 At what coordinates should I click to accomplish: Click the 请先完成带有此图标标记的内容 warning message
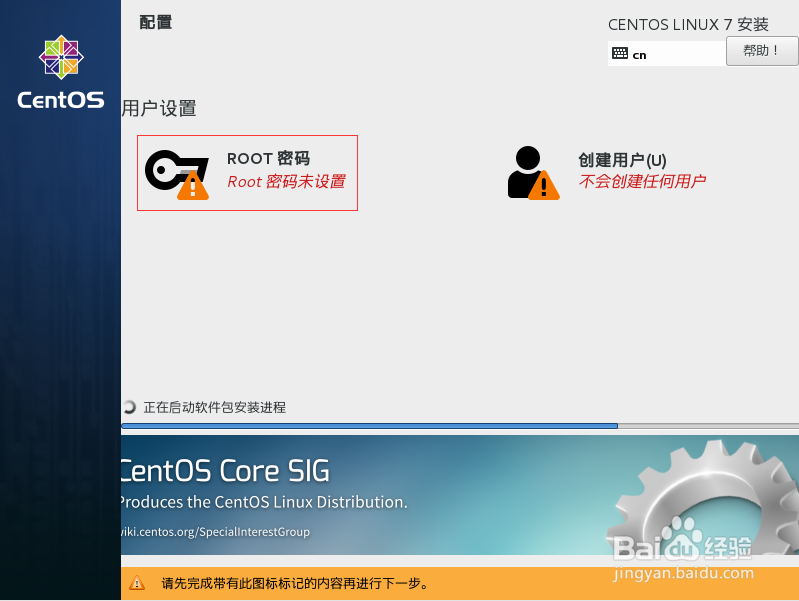295,583
